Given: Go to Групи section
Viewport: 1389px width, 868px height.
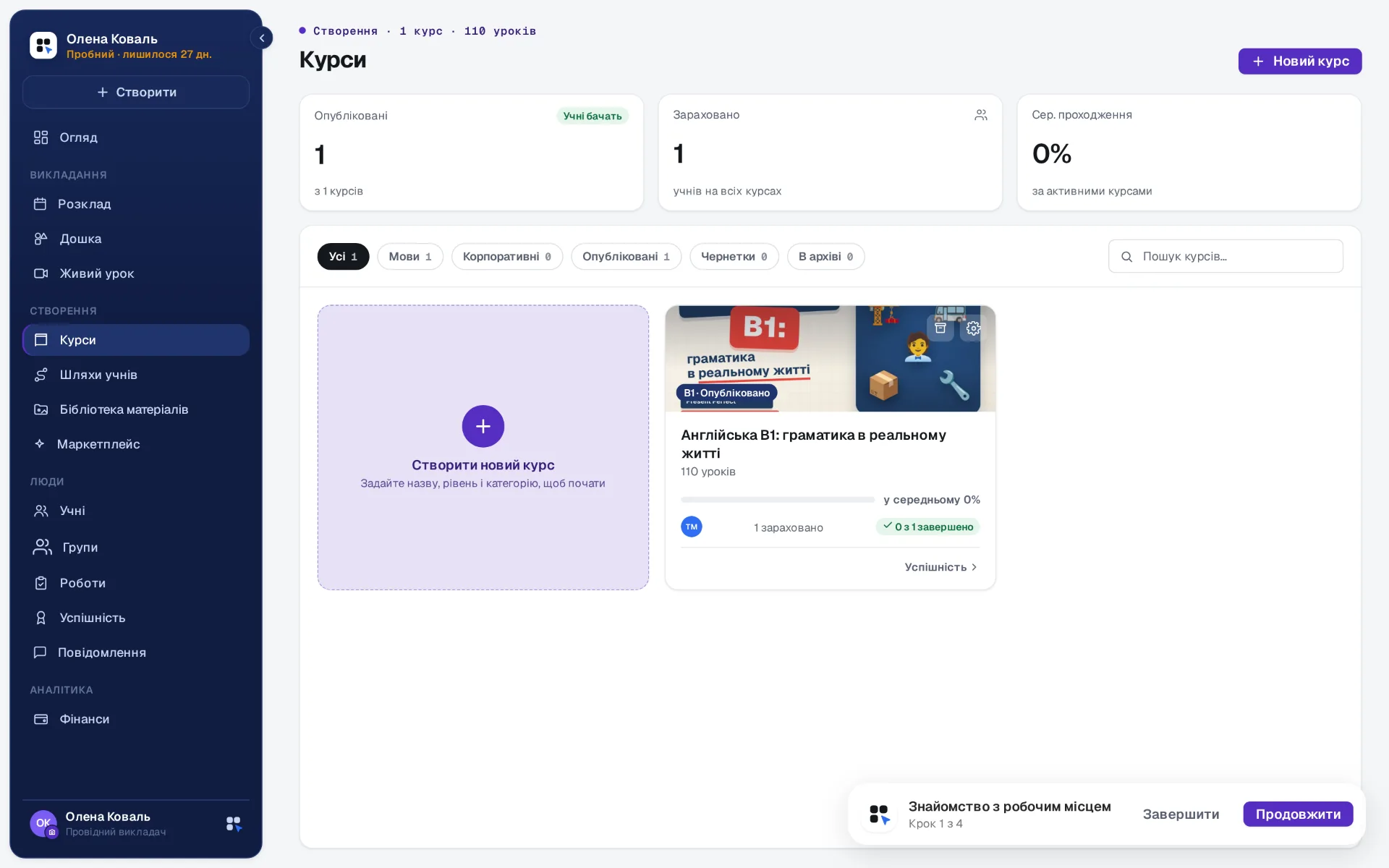Looking at the screenshot, I should (x=136, y=547).
